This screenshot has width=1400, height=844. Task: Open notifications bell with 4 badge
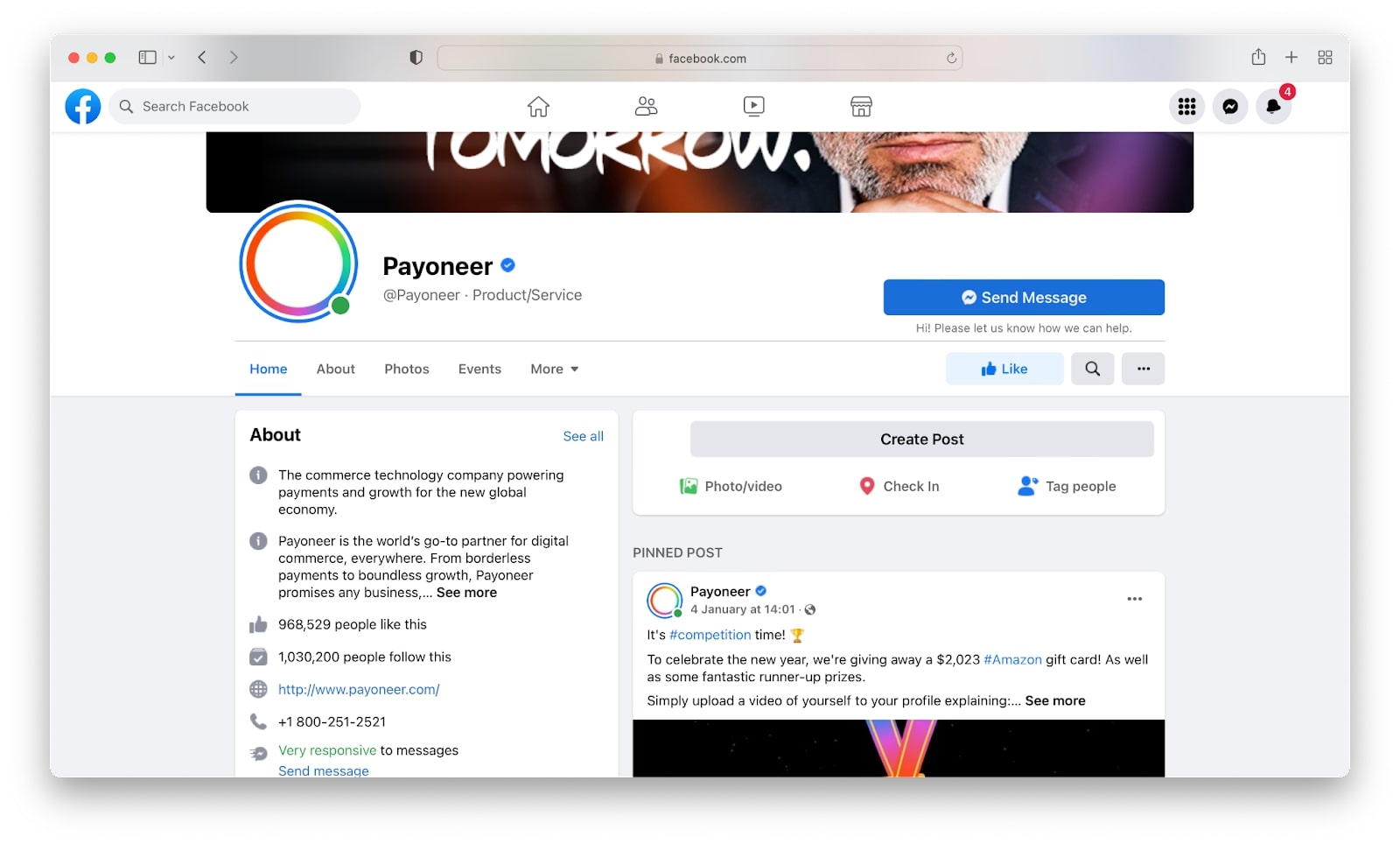click(1274, 105)
